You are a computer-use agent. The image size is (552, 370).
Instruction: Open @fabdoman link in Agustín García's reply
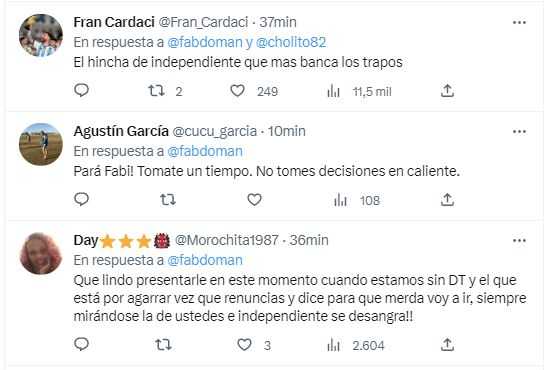205,151
